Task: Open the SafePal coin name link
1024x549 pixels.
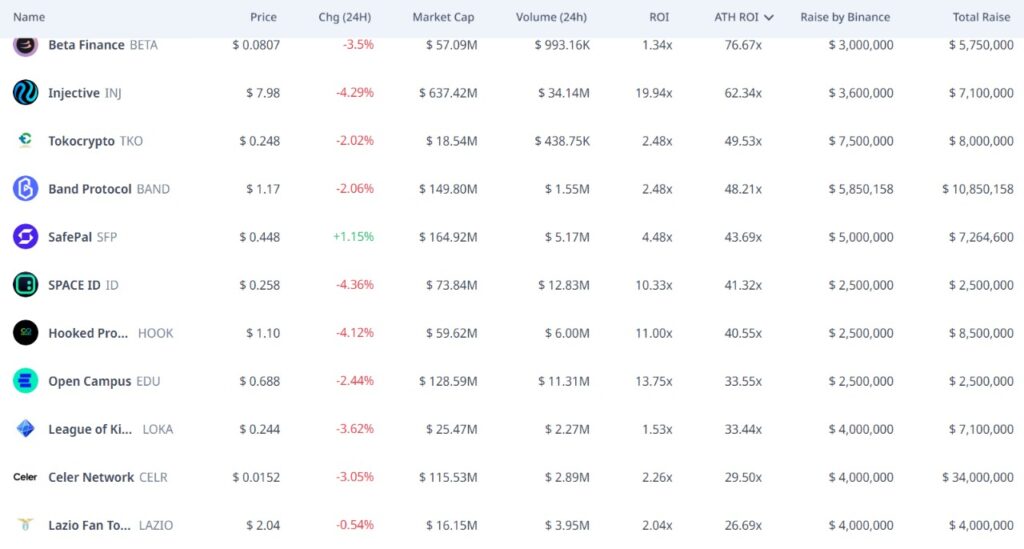Action: 70,237
